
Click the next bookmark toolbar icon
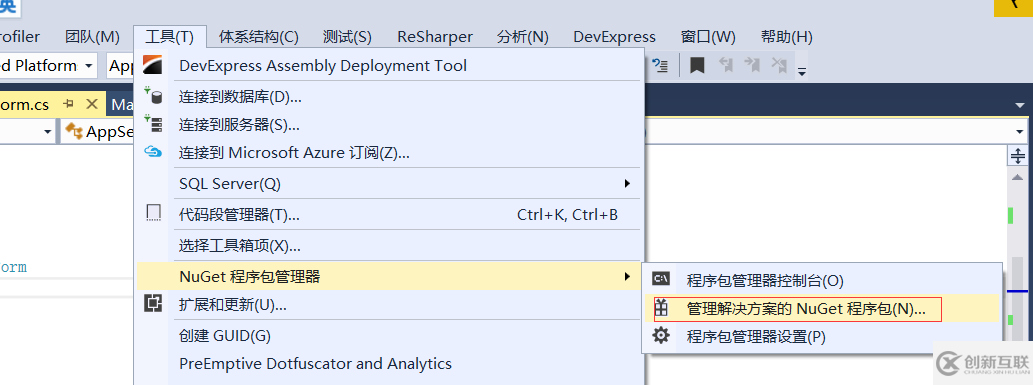coord(752,65)
